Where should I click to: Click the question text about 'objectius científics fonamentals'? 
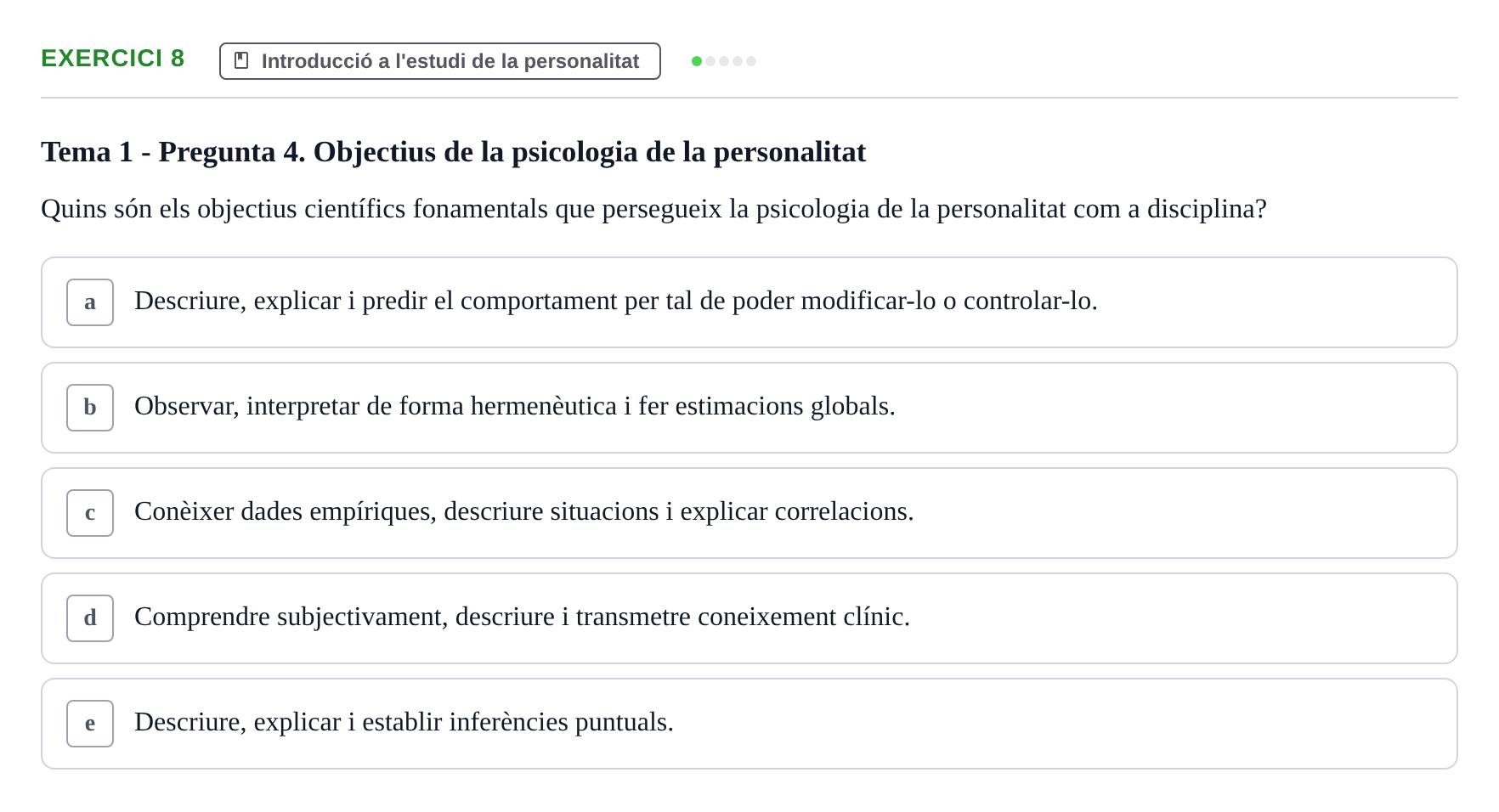click(653, 209)
